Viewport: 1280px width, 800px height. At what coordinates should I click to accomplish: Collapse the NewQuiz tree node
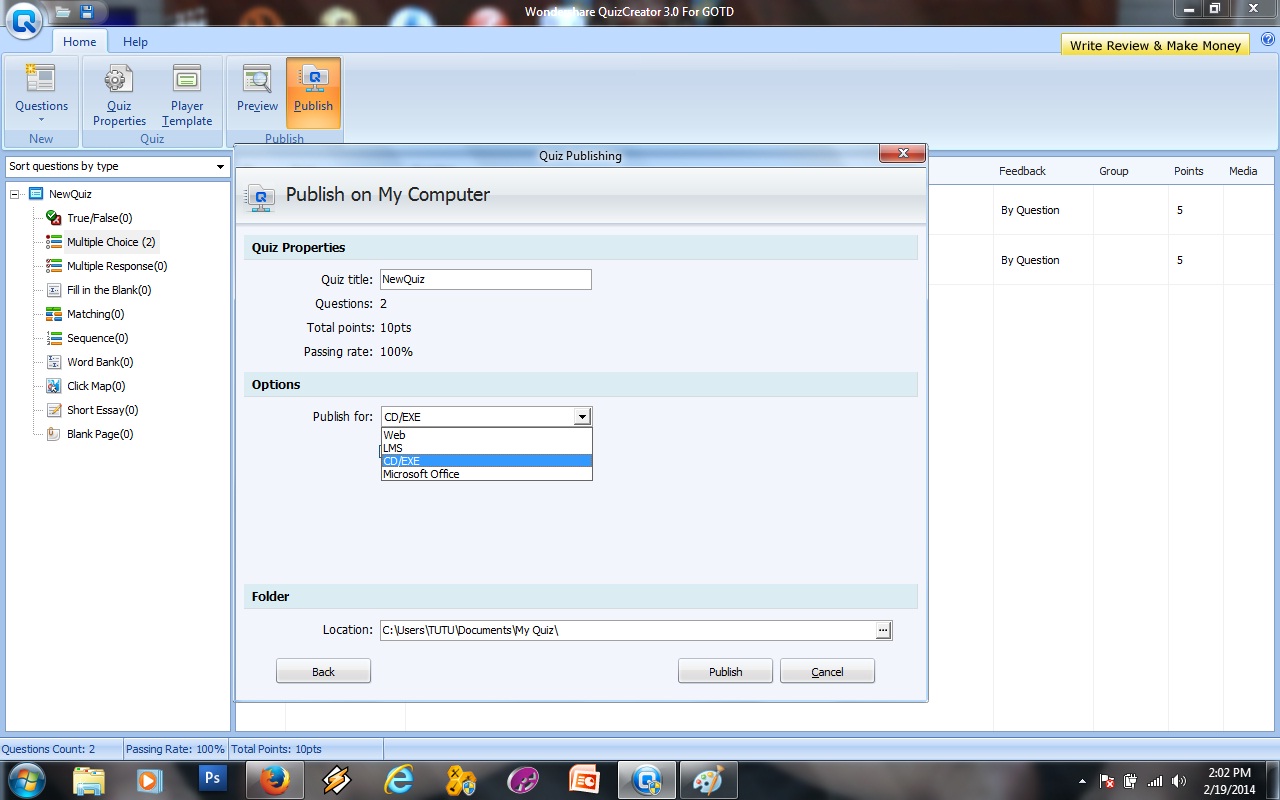(x=15, y=194)
